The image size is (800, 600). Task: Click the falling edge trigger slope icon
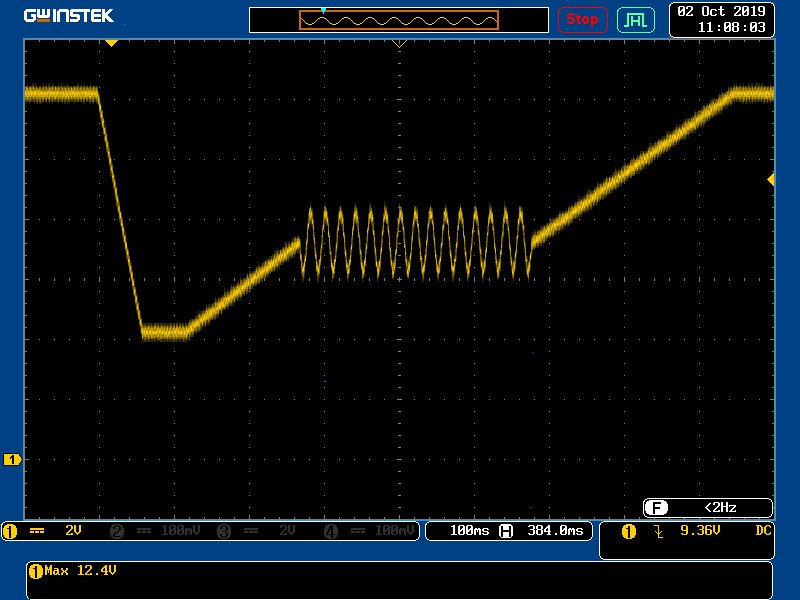tap(658, 531)
